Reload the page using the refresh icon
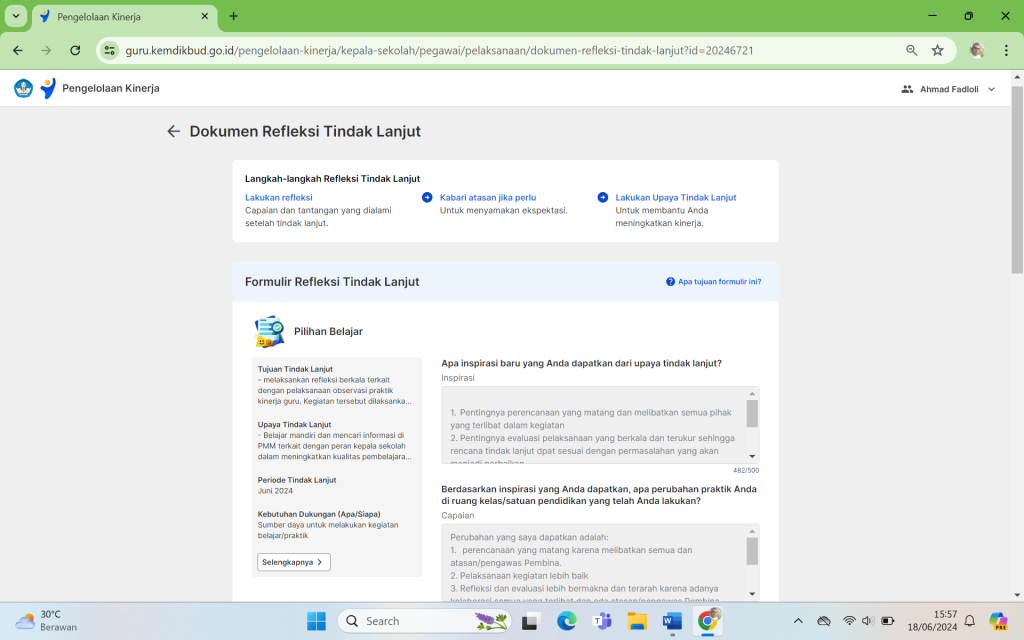The width and height of the screenshot is (1024, 640). [x=75, y=50]
